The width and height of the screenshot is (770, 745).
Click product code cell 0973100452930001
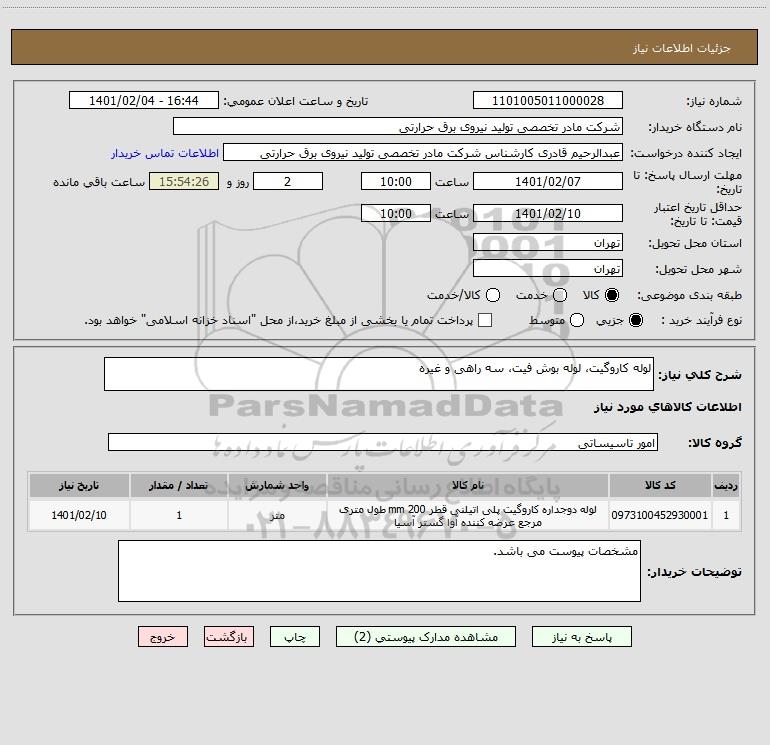pyautogui.click(x=660, y=515)
